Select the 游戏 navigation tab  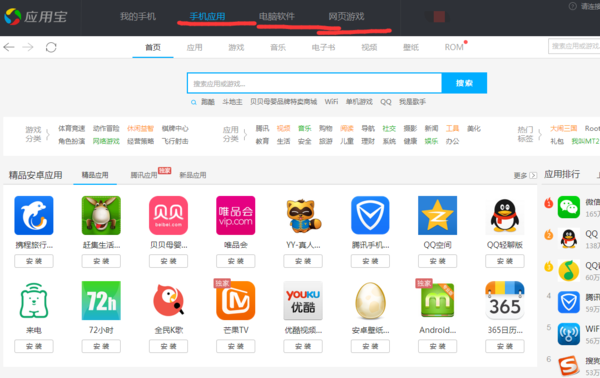(x=236, y=47)
